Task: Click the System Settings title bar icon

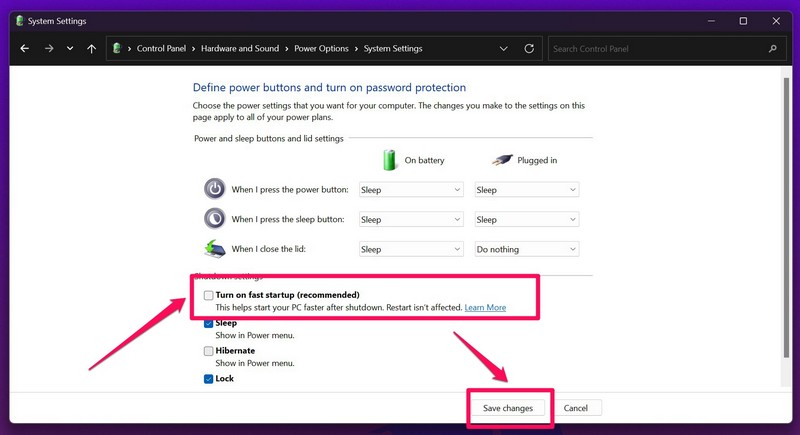Action: (x=19, y=21)
